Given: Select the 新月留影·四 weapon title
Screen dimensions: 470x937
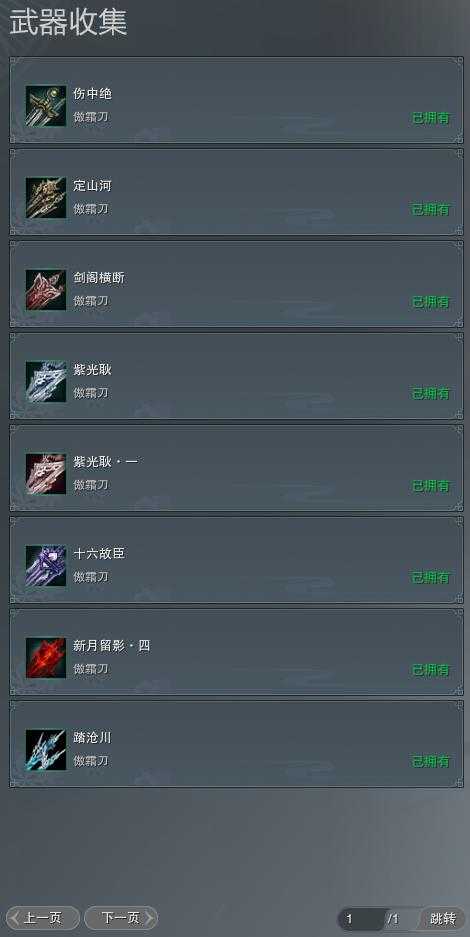Looking at the screenshot, I should pyautogui.click(x=112, y=646).
